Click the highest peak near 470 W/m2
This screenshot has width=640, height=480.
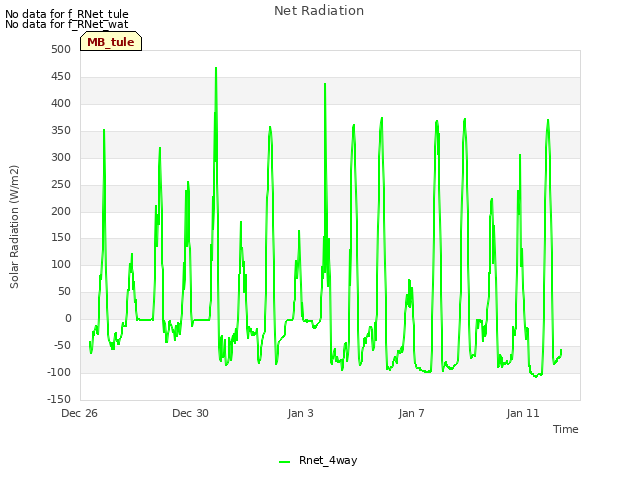(x=216, y=68)
